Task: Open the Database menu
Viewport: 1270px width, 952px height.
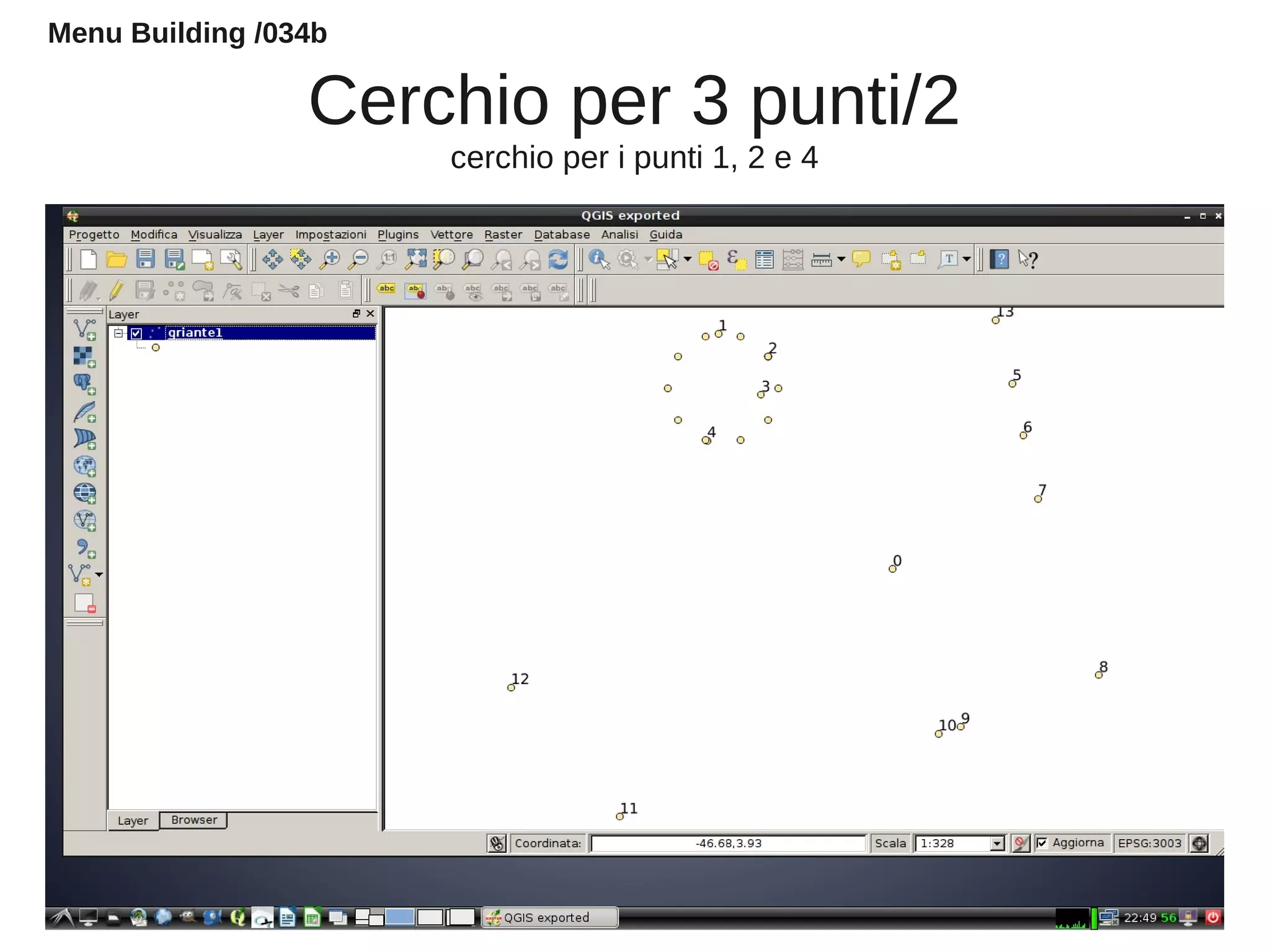Action: [x=562, y=234]
